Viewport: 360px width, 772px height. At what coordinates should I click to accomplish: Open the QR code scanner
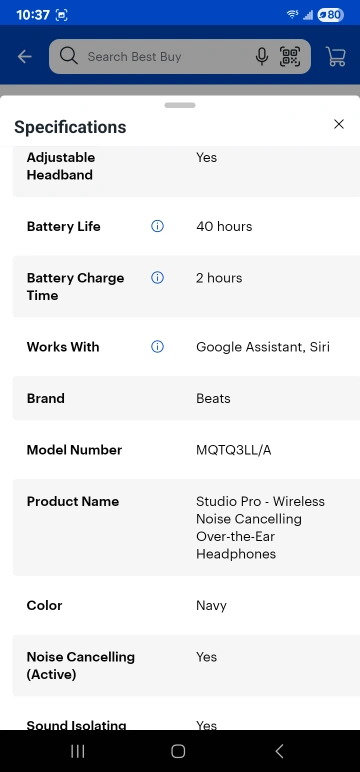(x=290, y=57)
